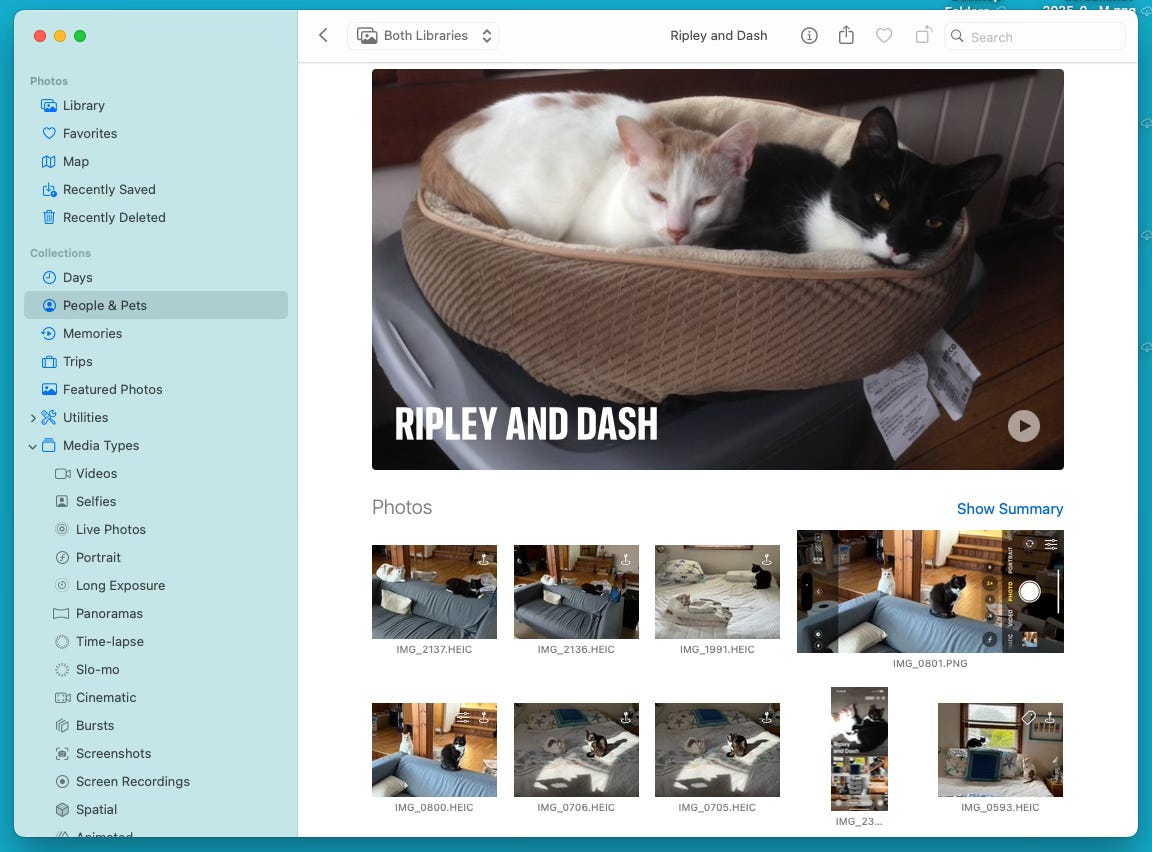The width and height of the screenshot is (1152, 852).
Task: Play the Ripley and Dash memory movie
Action: tap(1023, 426)
